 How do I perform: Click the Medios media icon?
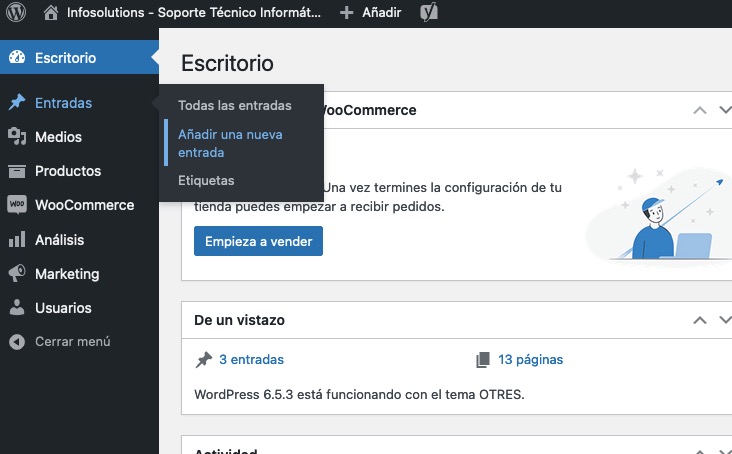(17, 136)
